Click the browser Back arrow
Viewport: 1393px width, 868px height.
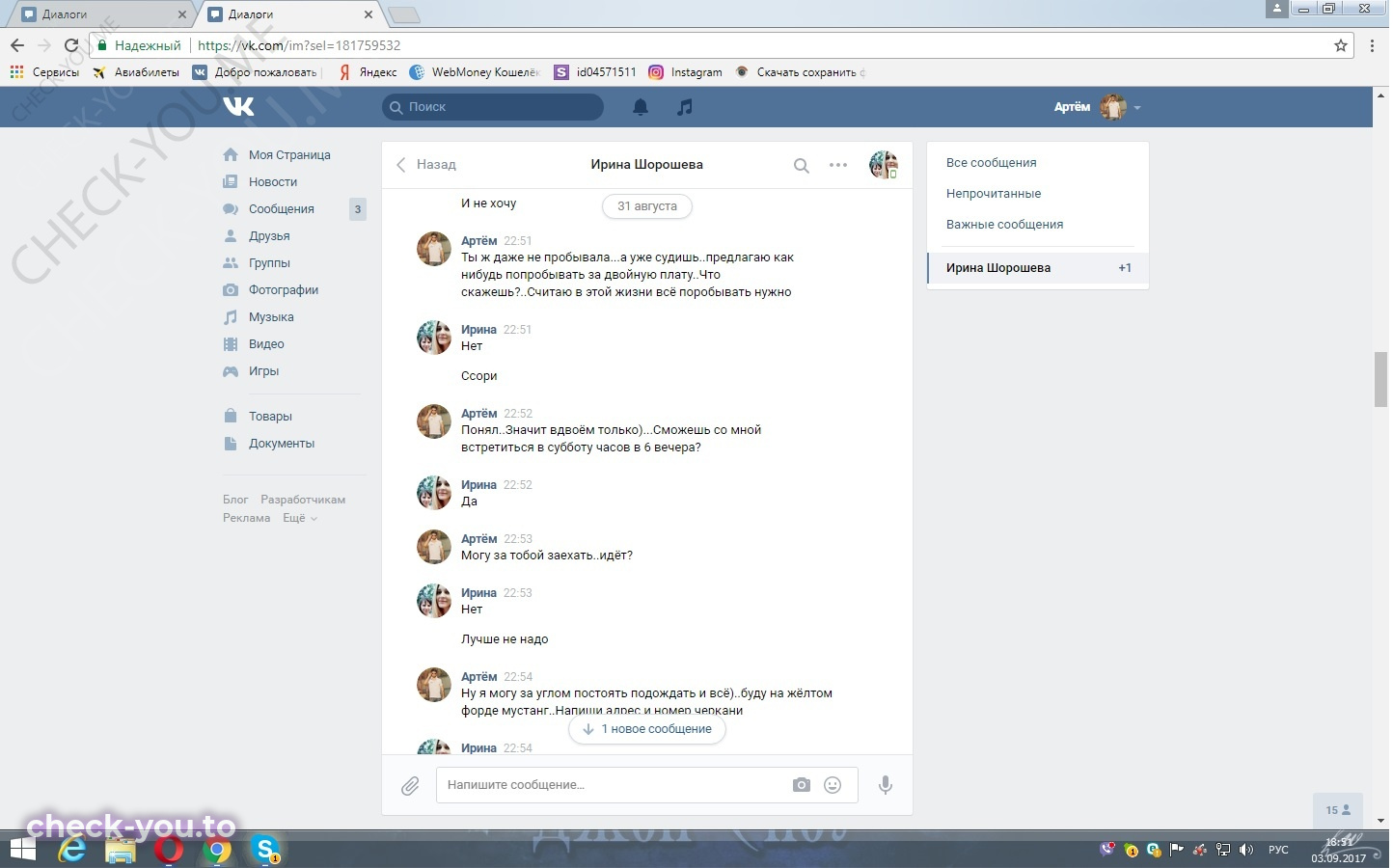tap(17, 45)
